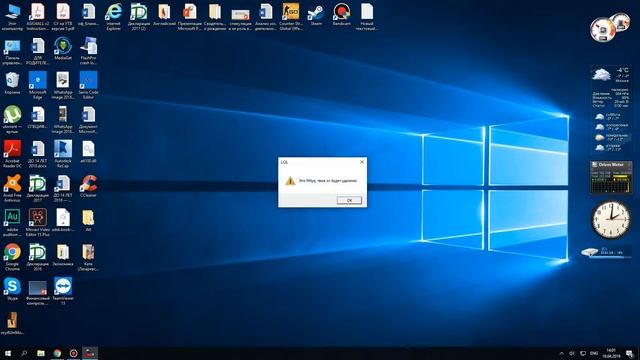The height and width of the screenshot is (360, 640).
Task: Select the Microsoft Edge desktop shortcut
Action: [38, 86]
